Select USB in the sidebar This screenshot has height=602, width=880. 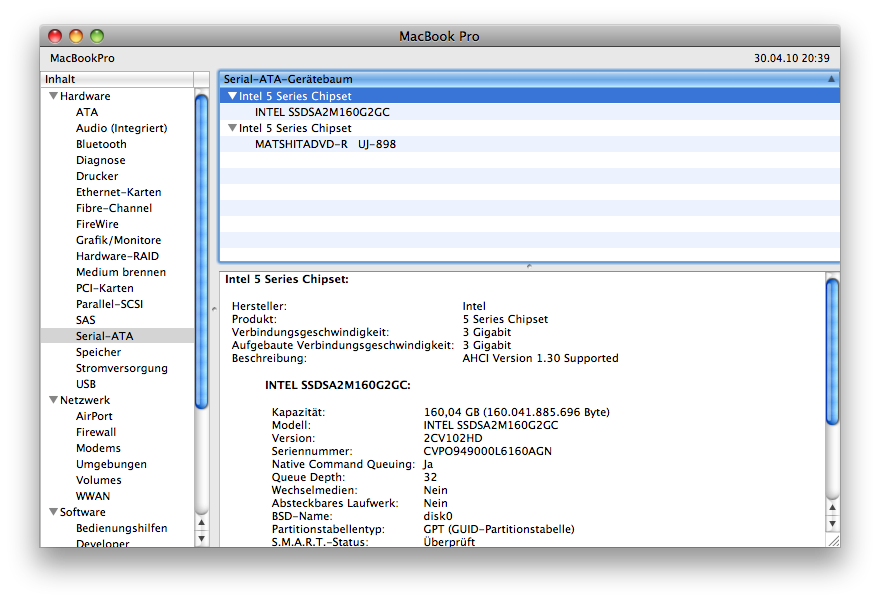point(86,384)
